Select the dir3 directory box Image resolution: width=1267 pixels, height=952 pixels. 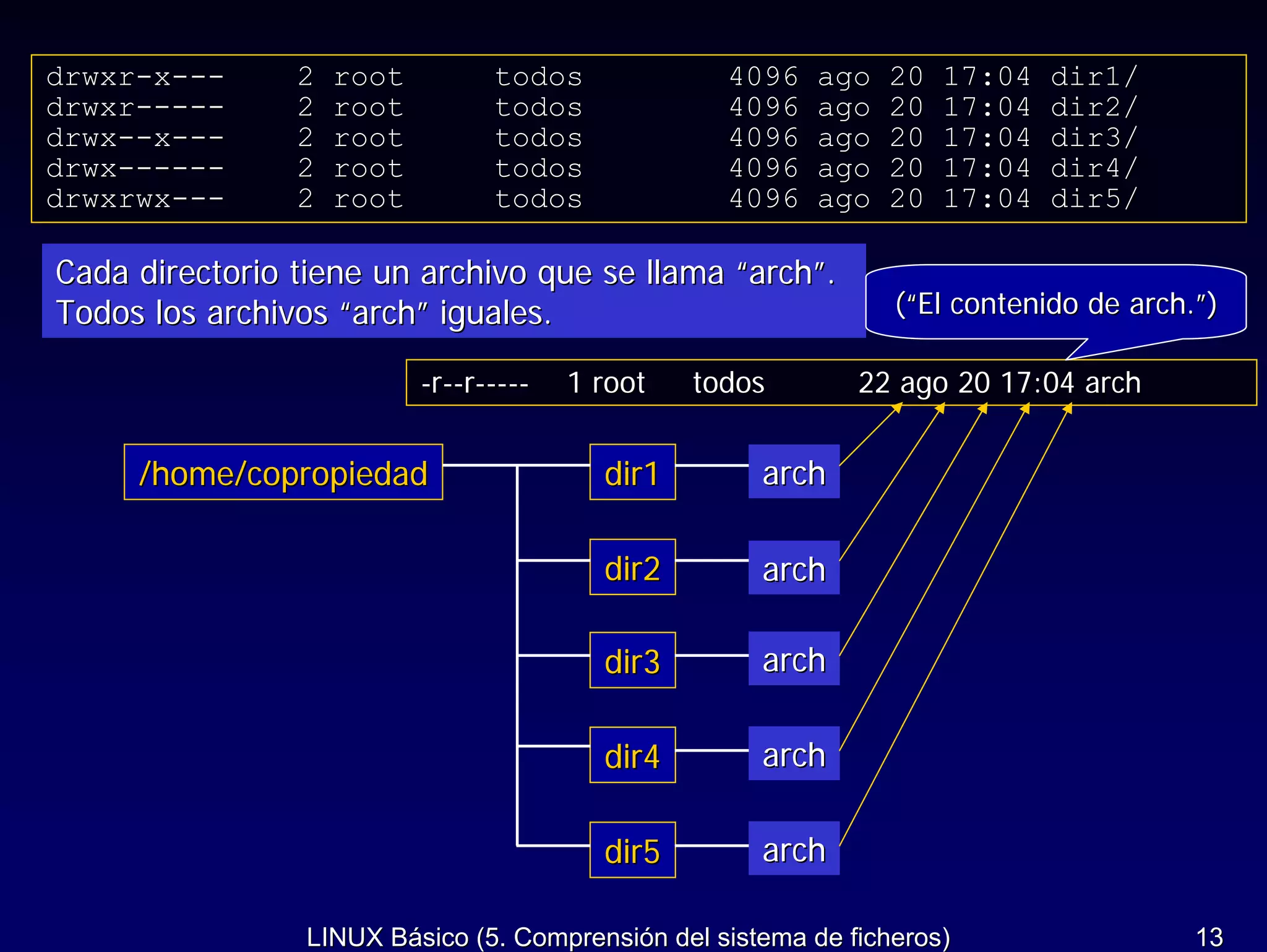point(632,660)
